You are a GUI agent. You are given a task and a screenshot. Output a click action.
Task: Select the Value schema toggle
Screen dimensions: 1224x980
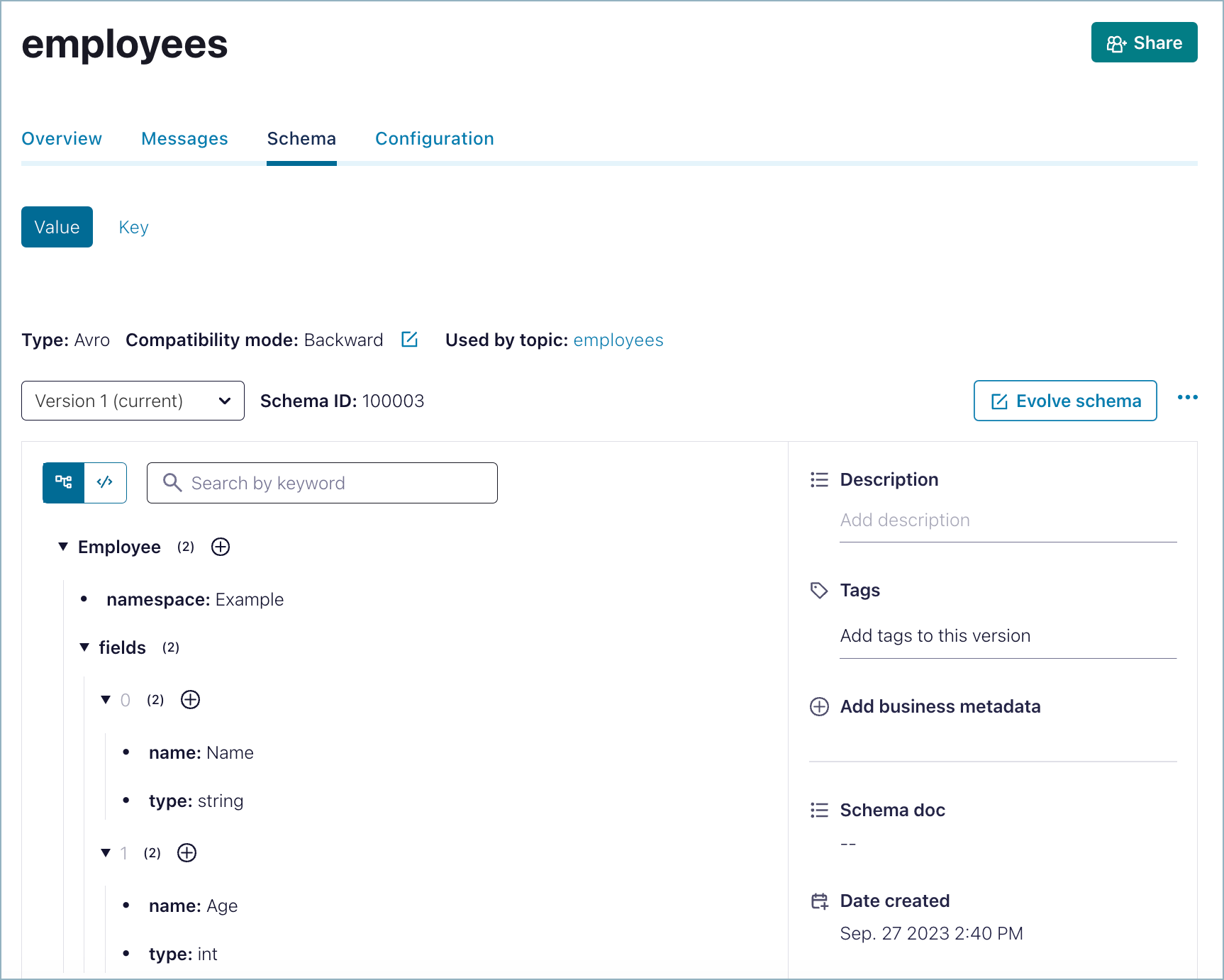(57, 227)
